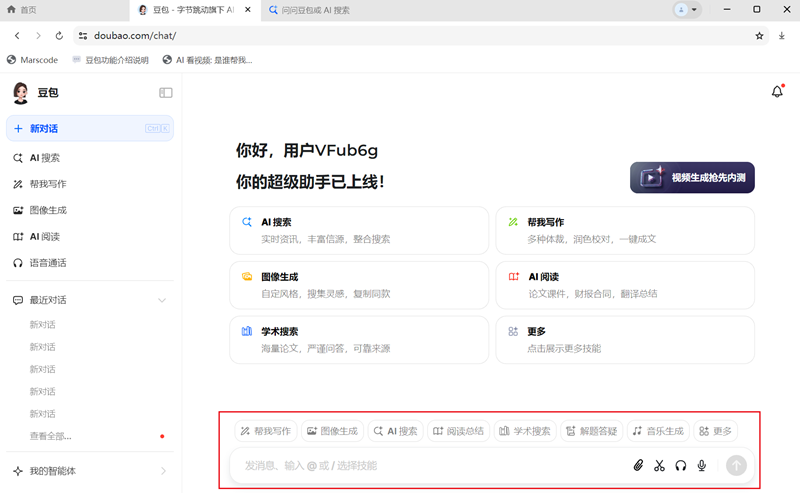Click the message input field
The width and height of the screenshot is (800, 493).
pyautogui.click(x=430, y=465)
